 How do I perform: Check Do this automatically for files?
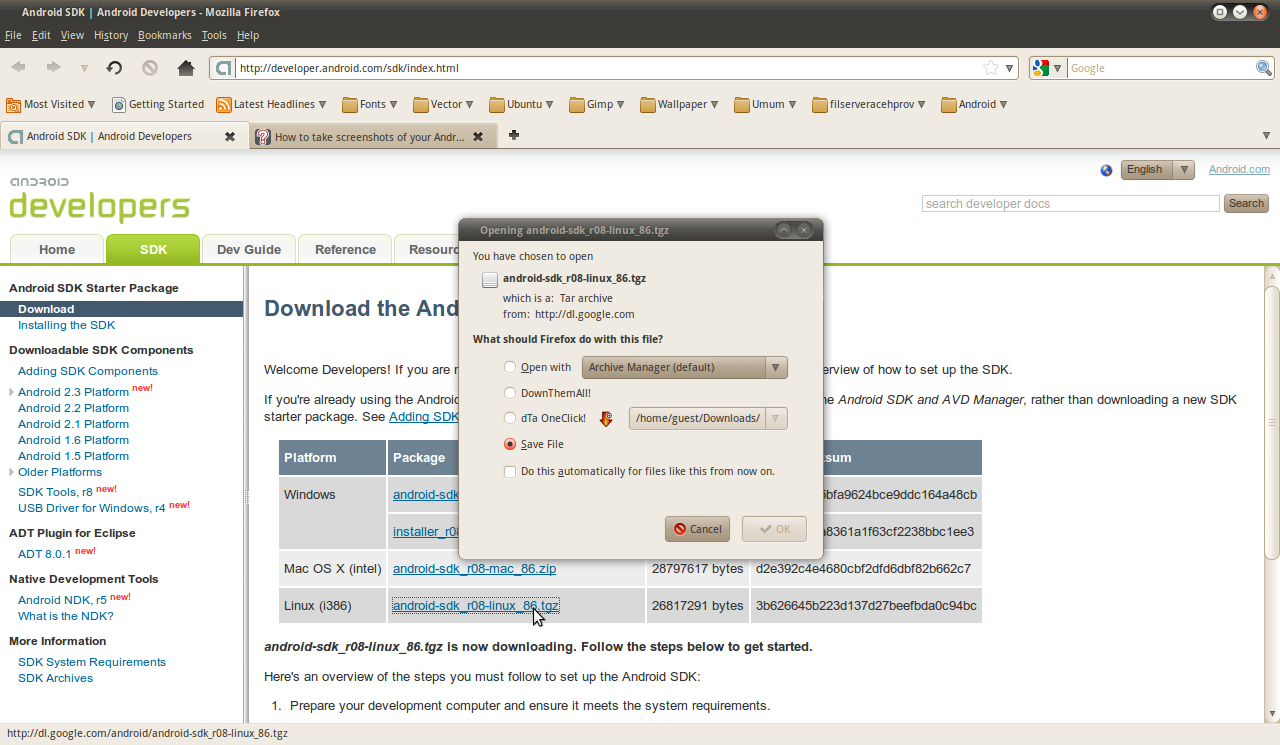511,471
